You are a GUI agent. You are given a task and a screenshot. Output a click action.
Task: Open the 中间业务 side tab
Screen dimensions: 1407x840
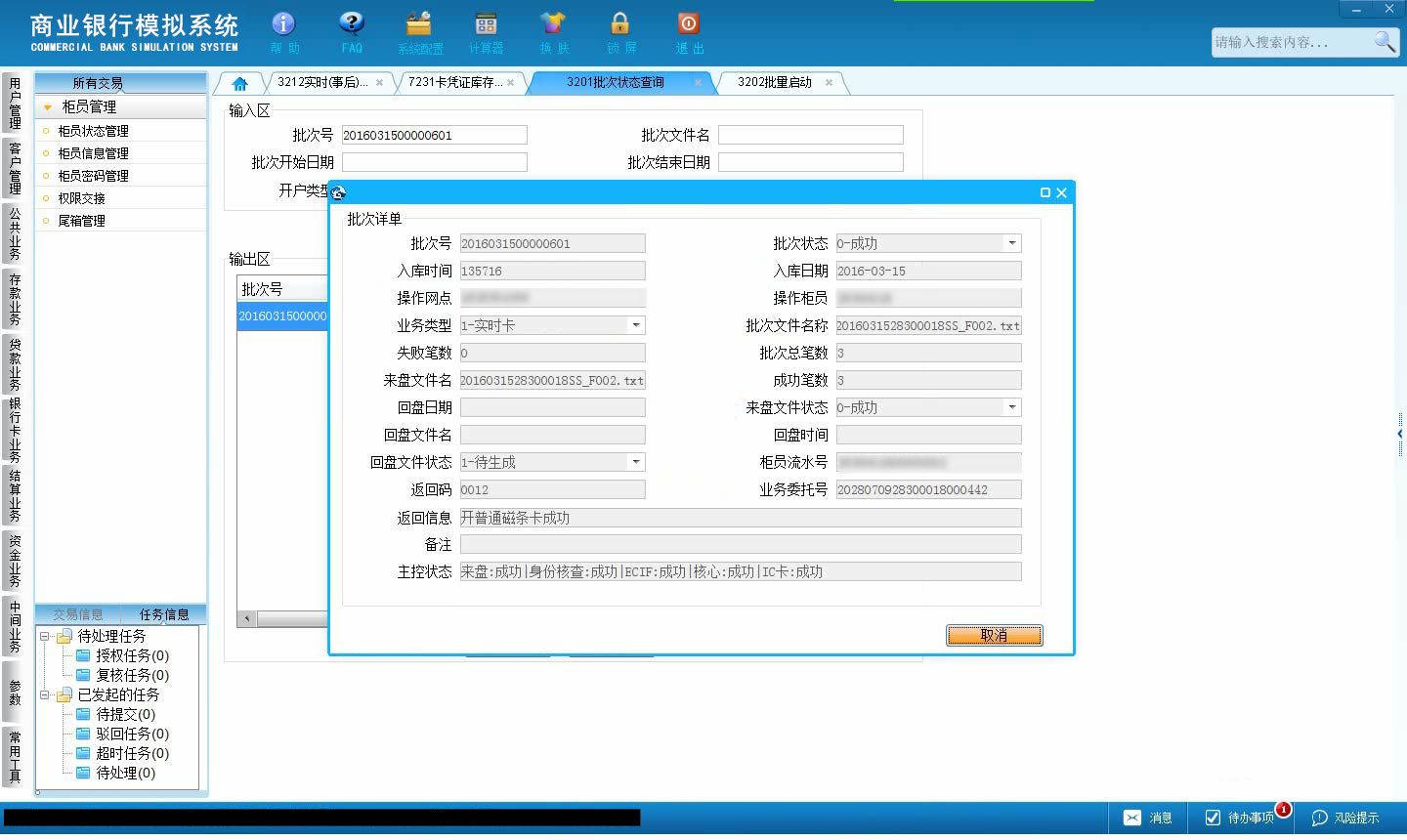(15, 626)
